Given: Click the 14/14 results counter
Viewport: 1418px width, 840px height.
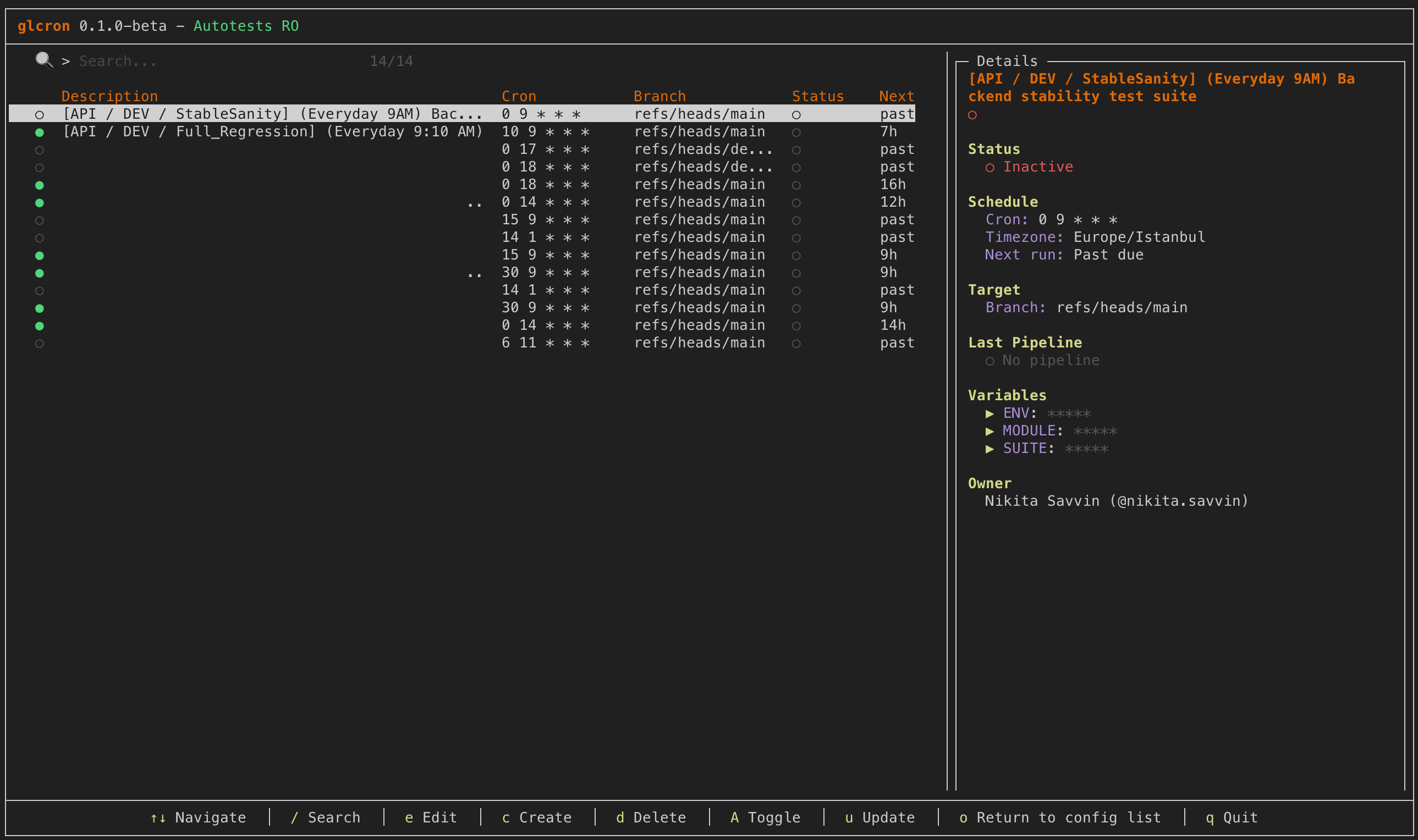Looking at the screenshot, I should tap(391, 60).
